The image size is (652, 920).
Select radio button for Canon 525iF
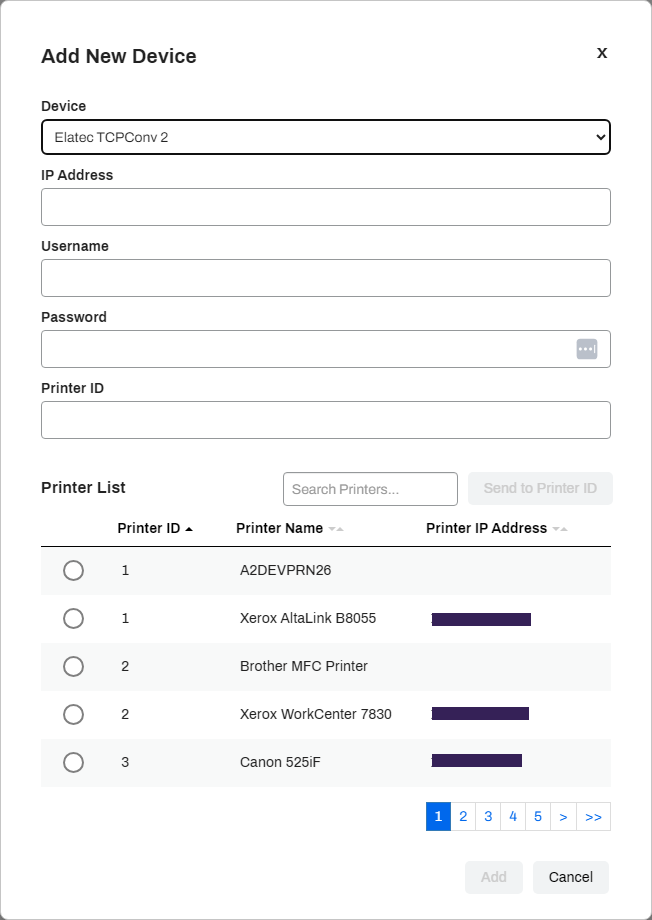(73, 763)
